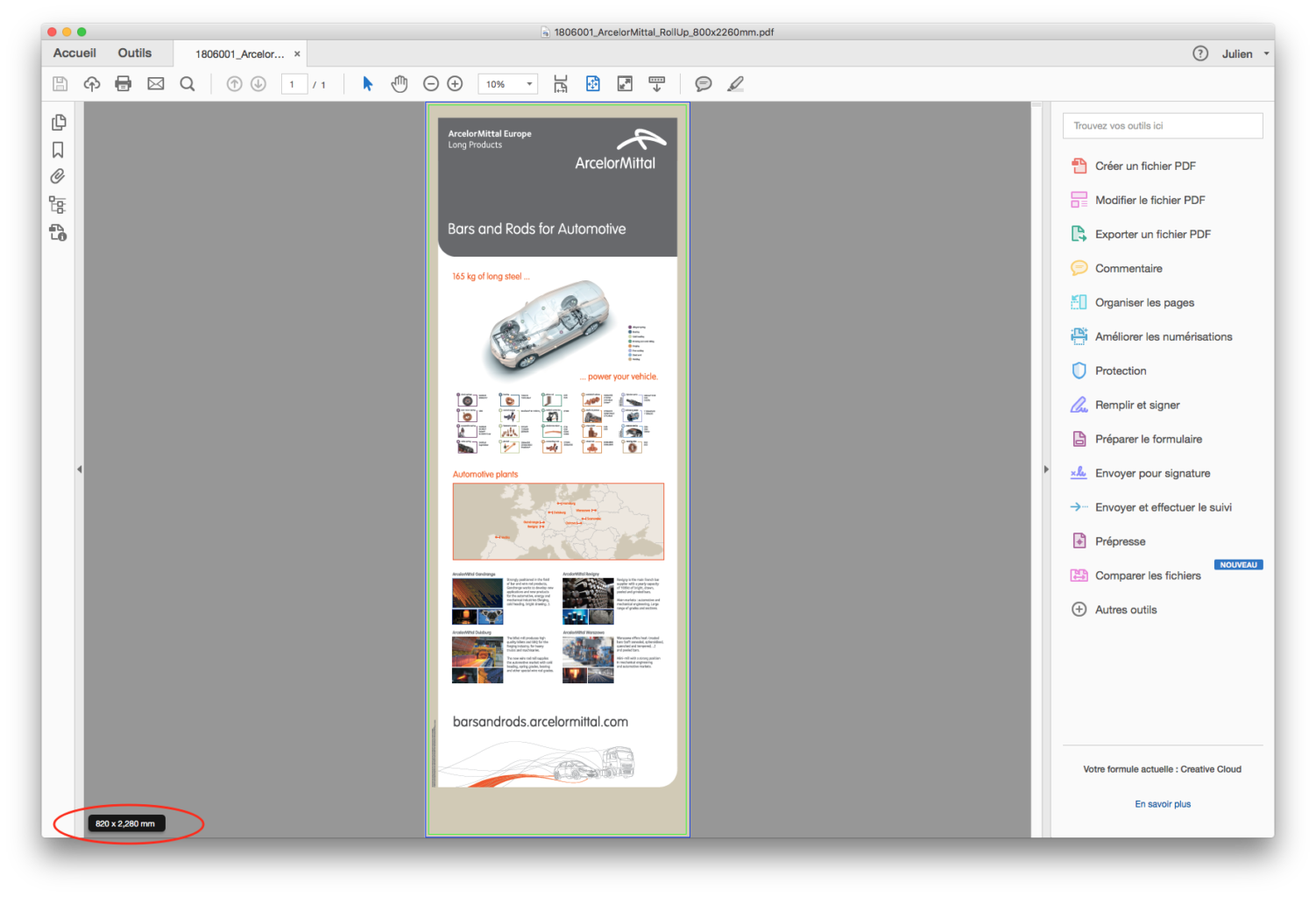The height and width of the screenshot is (897, 1316).
Task: Click the send by email envelope icon
Action: 156,84
